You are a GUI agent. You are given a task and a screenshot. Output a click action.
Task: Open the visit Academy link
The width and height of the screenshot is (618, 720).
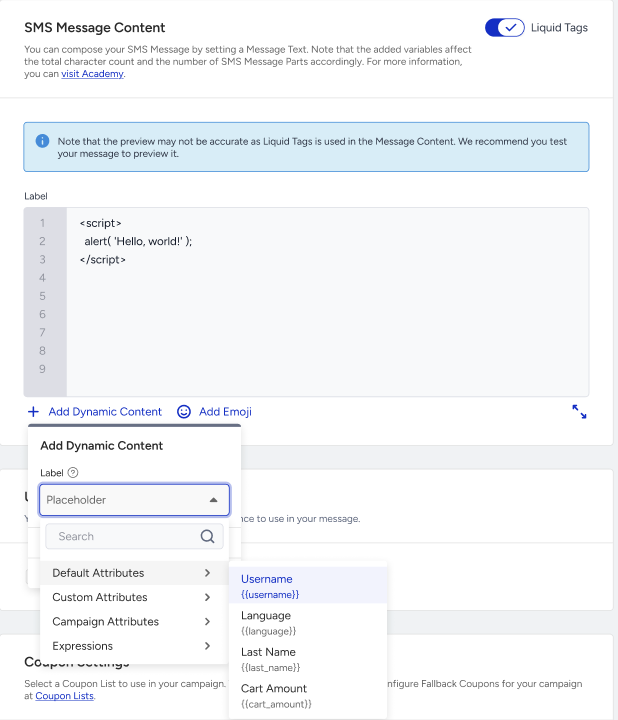[x=92, y=73]
